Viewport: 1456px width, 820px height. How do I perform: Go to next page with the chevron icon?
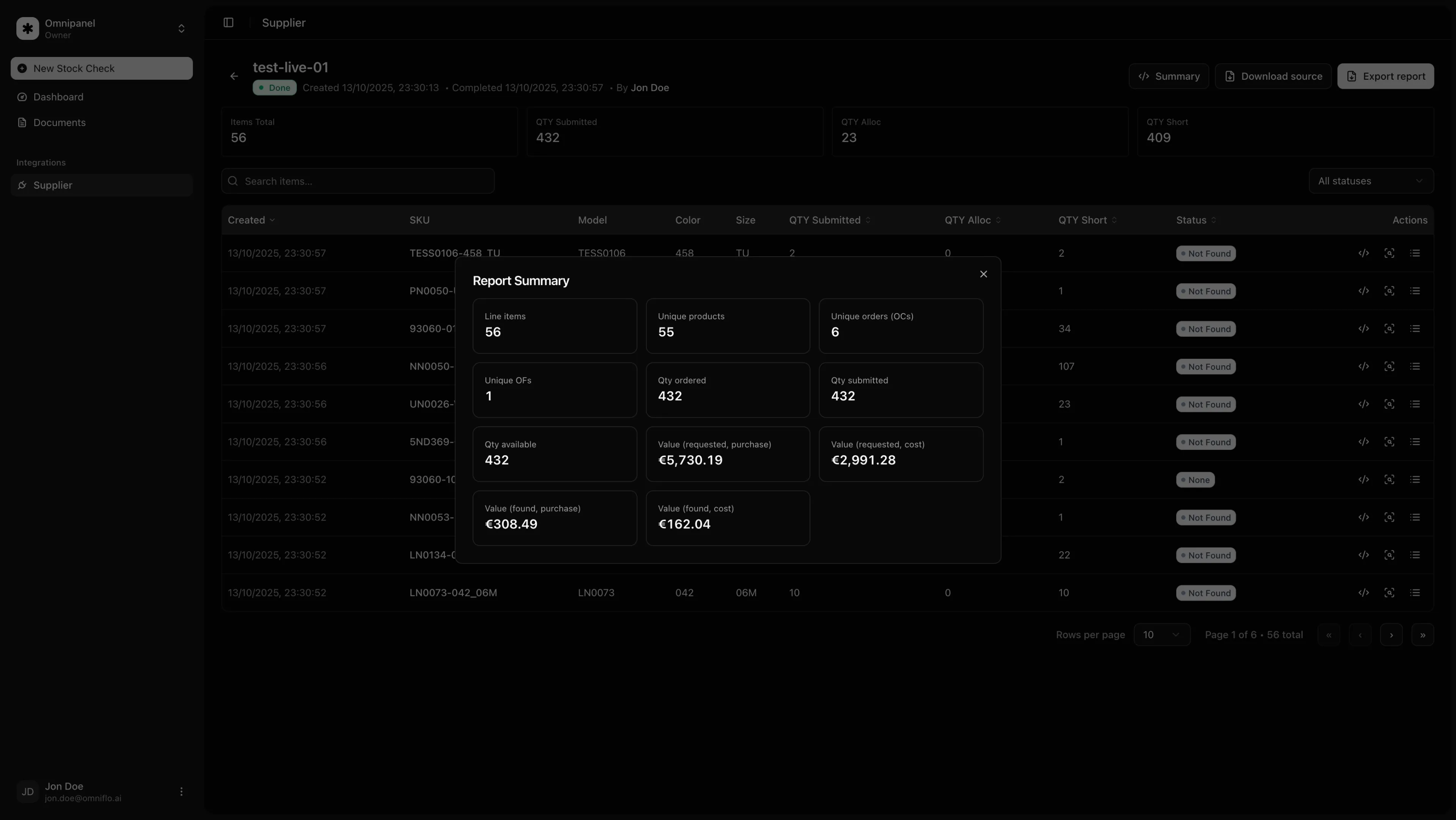pos(1391,635)
